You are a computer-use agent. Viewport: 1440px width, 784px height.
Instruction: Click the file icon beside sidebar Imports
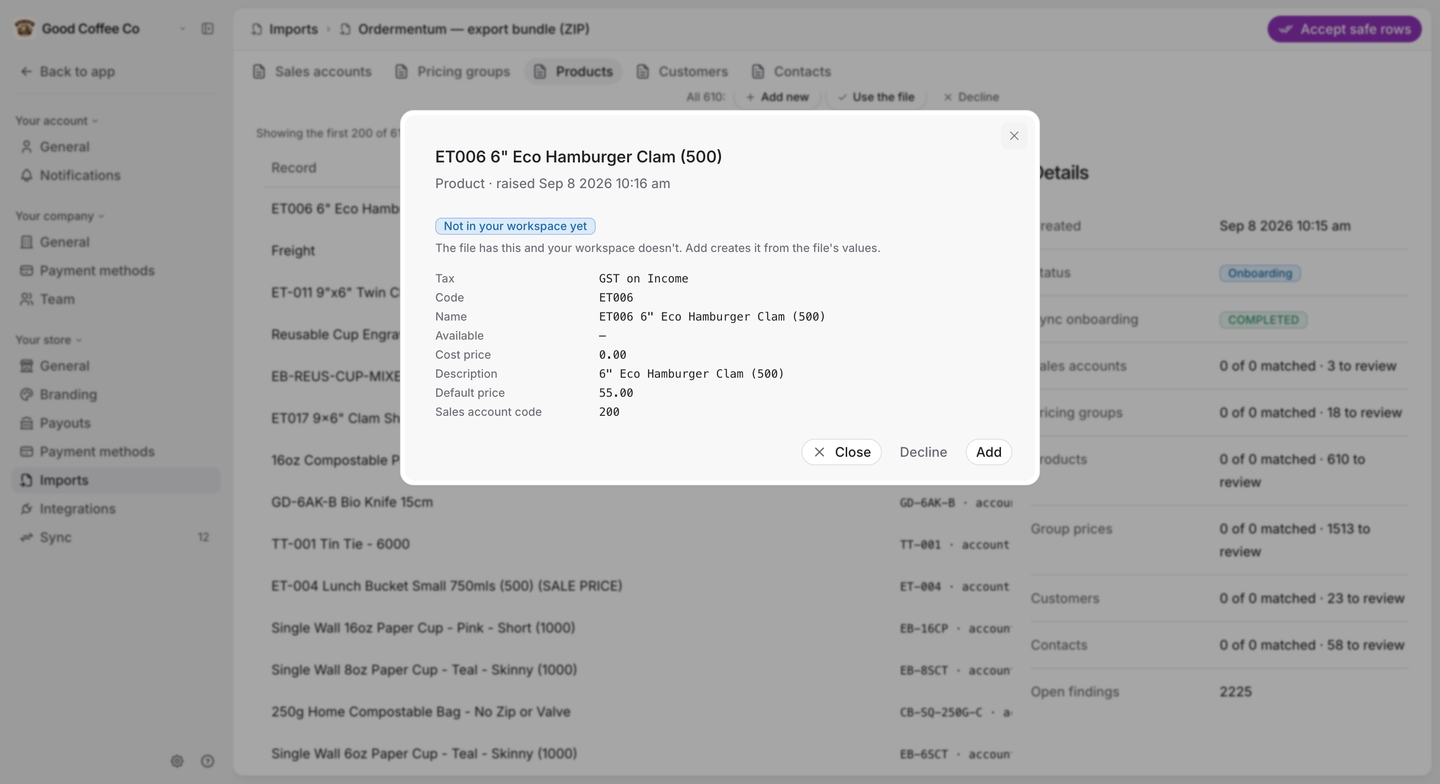(27, 480)
